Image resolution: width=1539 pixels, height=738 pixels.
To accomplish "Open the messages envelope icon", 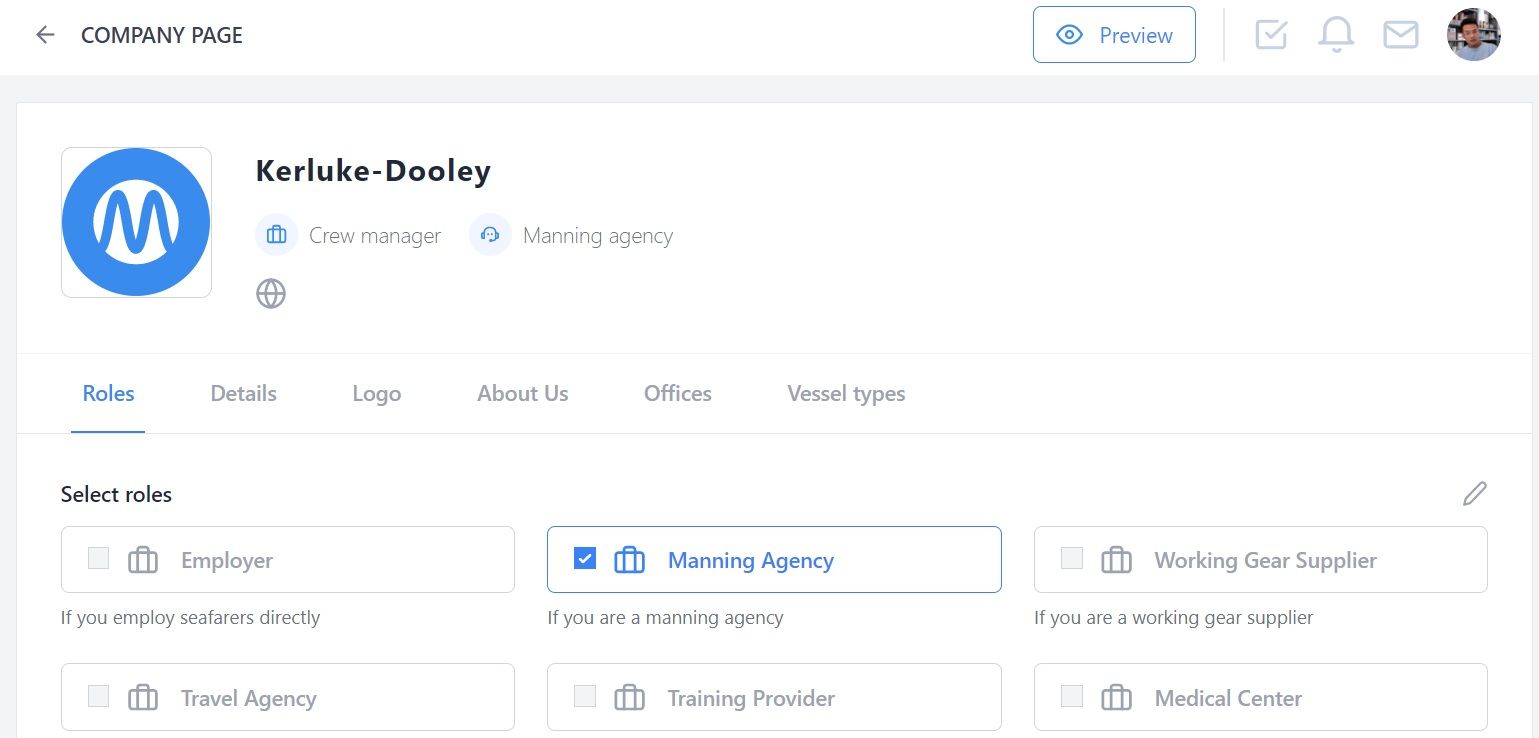I will coord(1401,35).
